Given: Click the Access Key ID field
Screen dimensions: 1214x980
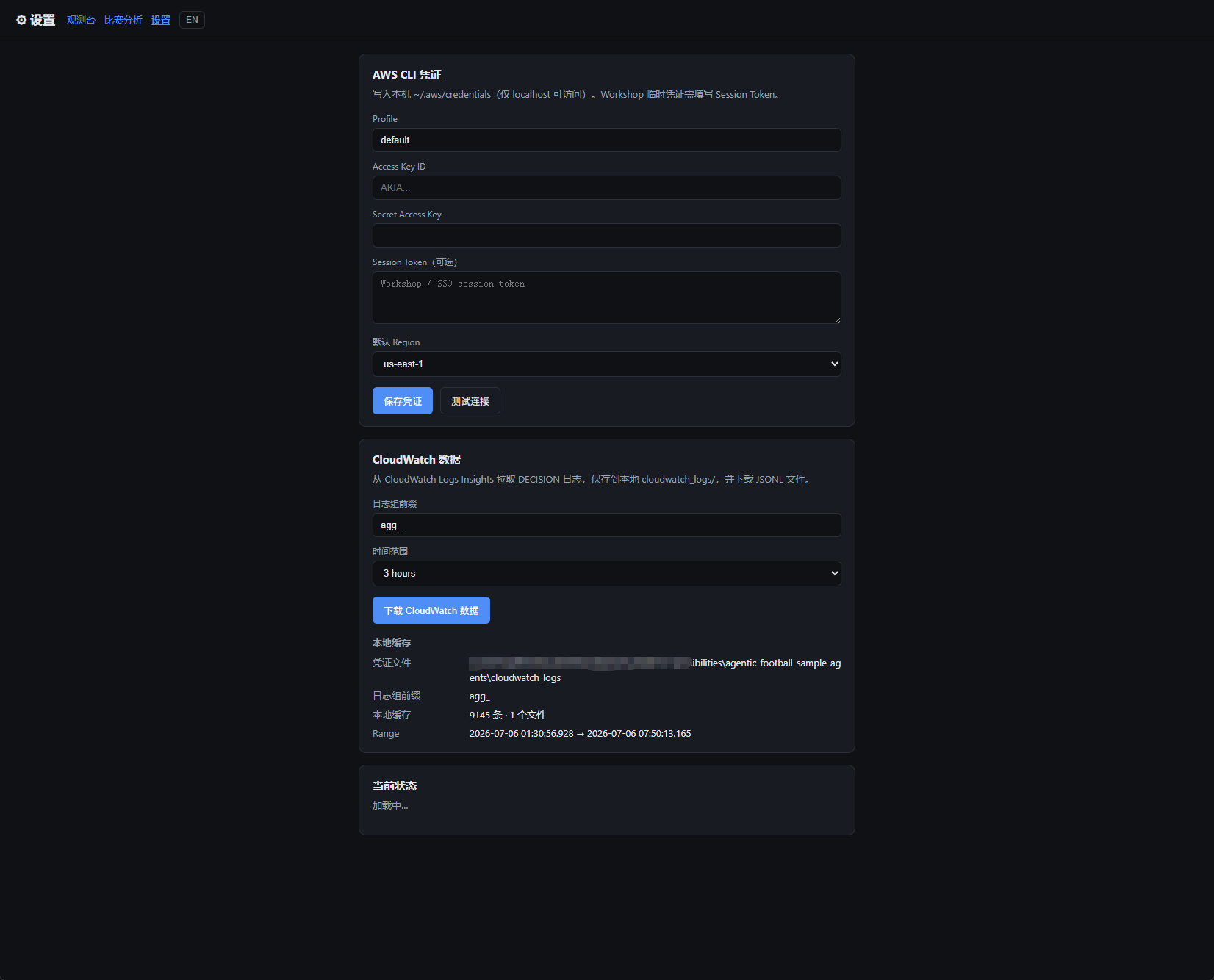Looking at the screenshot, I should pos(606,187).
